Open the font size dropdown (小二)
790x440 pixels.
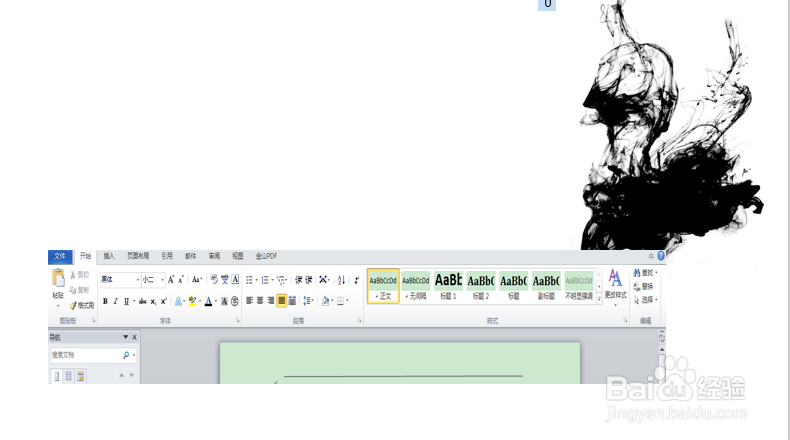point(162,280)
